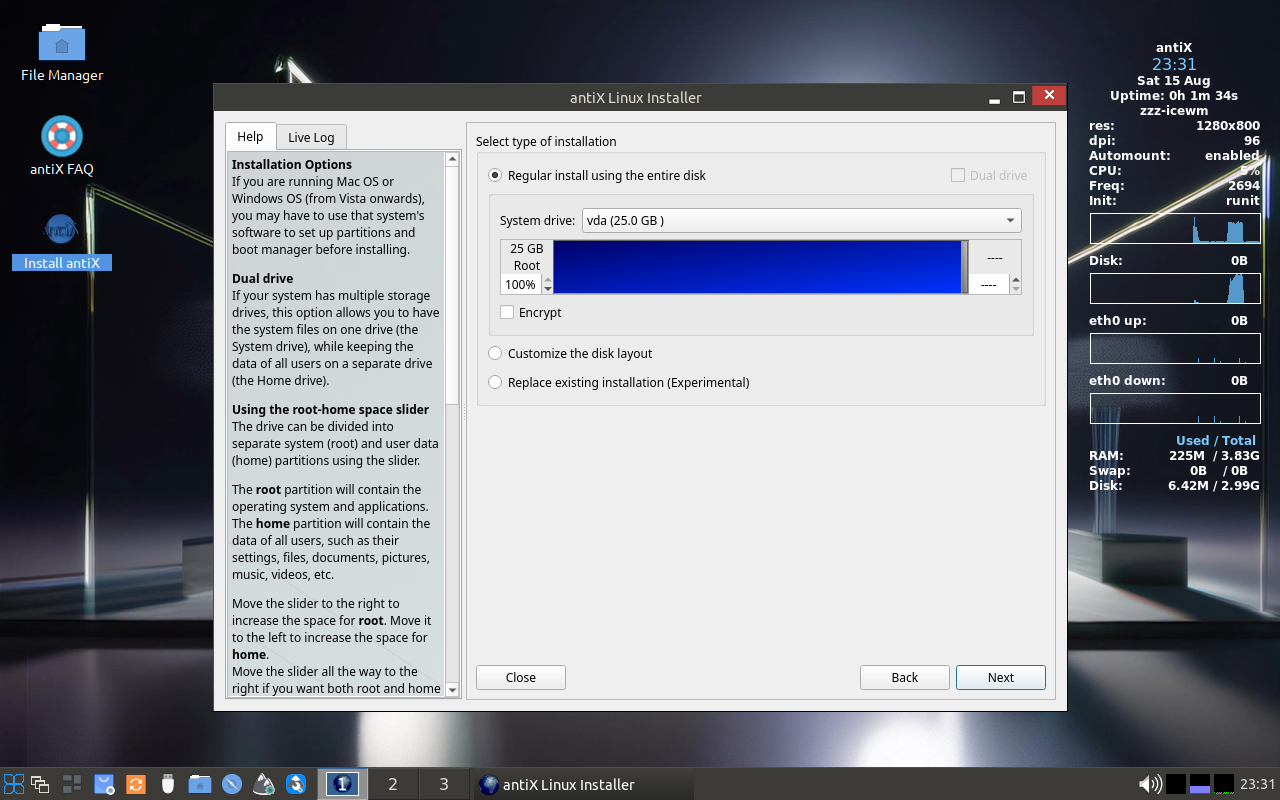
Task: Click the Root percentage input field
Action: point(521,285)
